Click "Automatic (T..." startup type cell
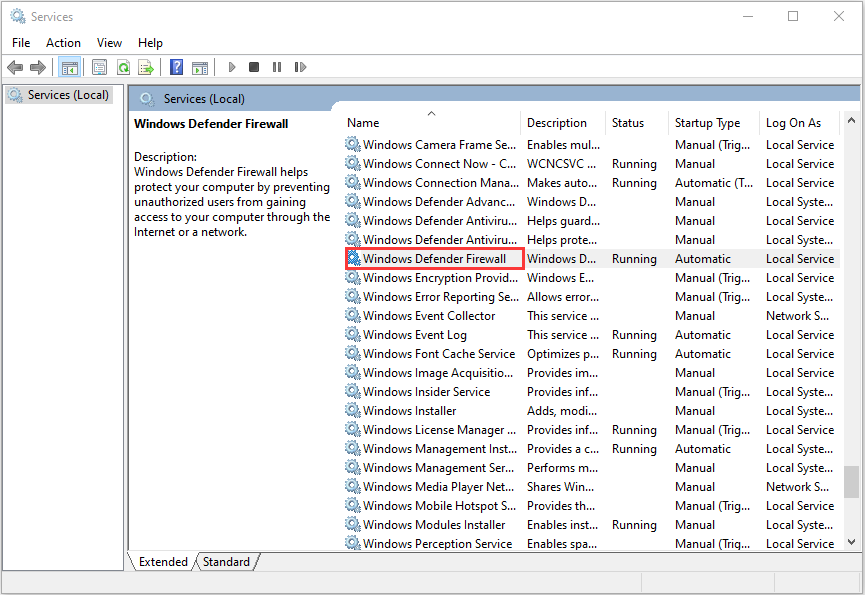The width and height of the screenshot is (865, 595). [x=714, y=183]
